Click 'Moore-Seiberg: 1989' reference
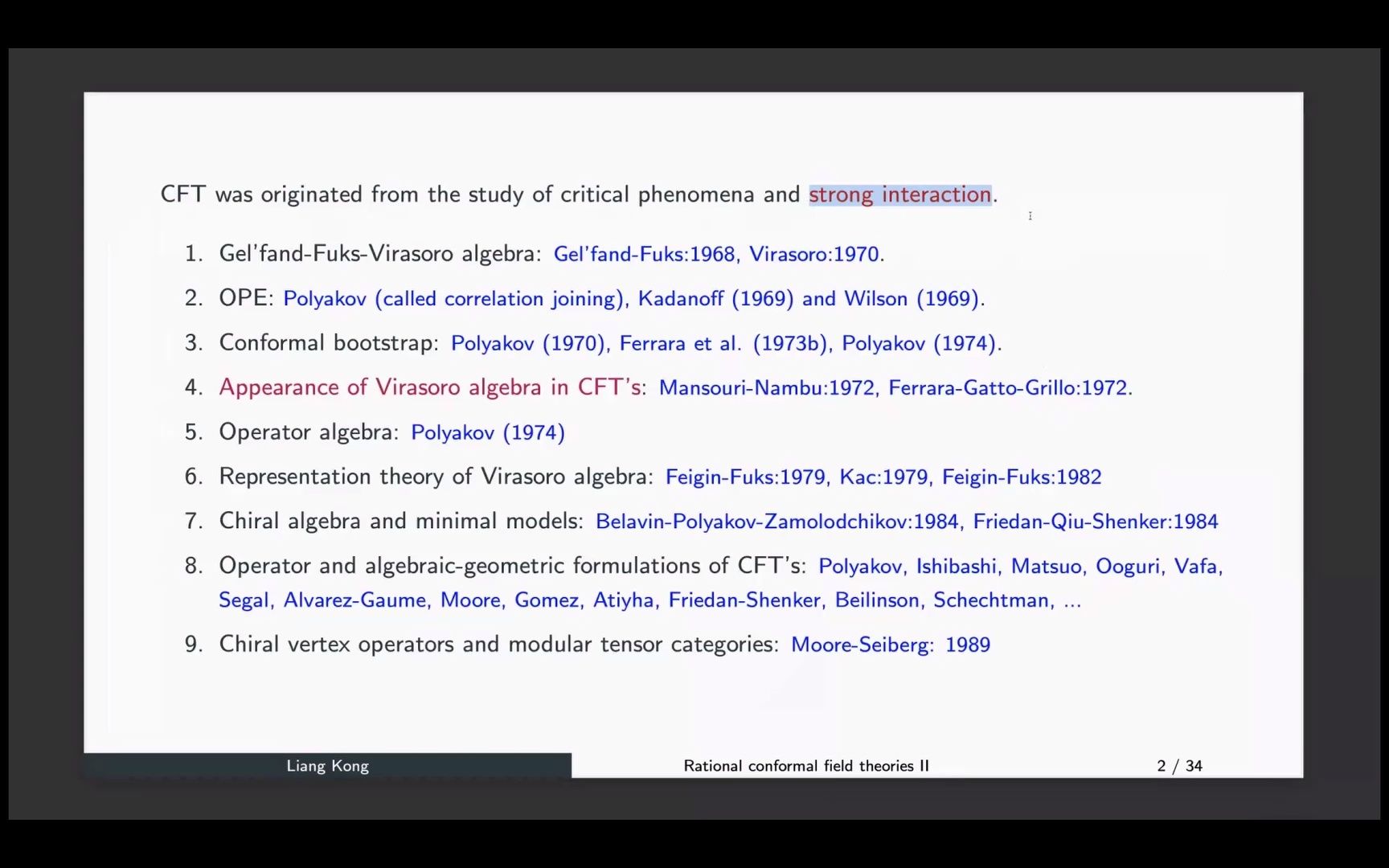Screen dimensions: 1389x868 point(891,645)
